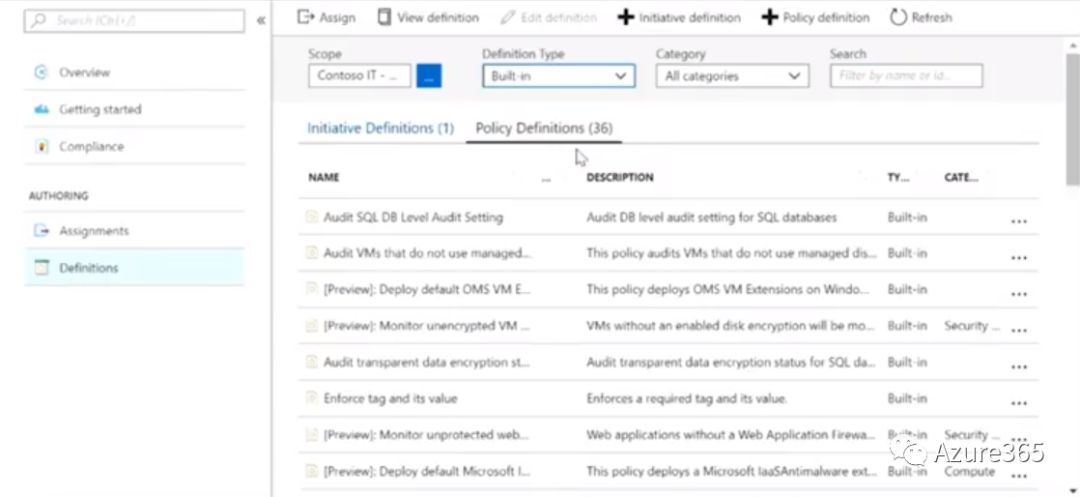Click the Assign toolbar icon
The width and height of the screenshot is (1080, 497).
coord(306,17)
